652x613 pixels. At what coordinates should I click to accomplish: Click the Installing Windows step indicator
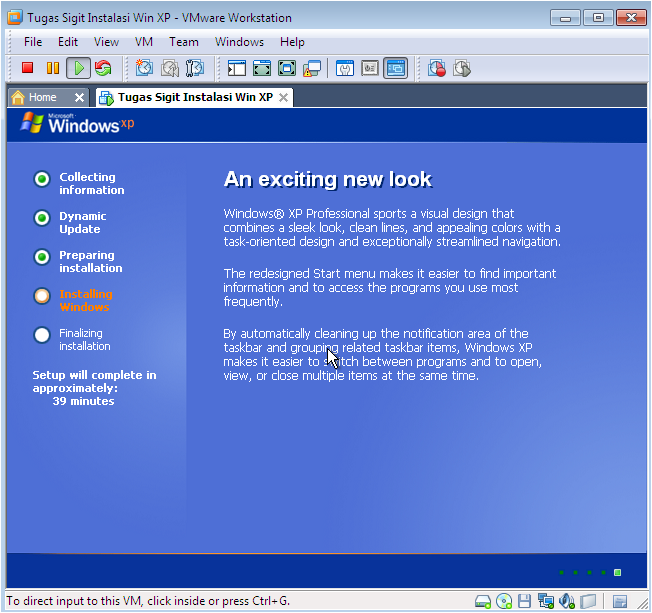coord(42,296)
